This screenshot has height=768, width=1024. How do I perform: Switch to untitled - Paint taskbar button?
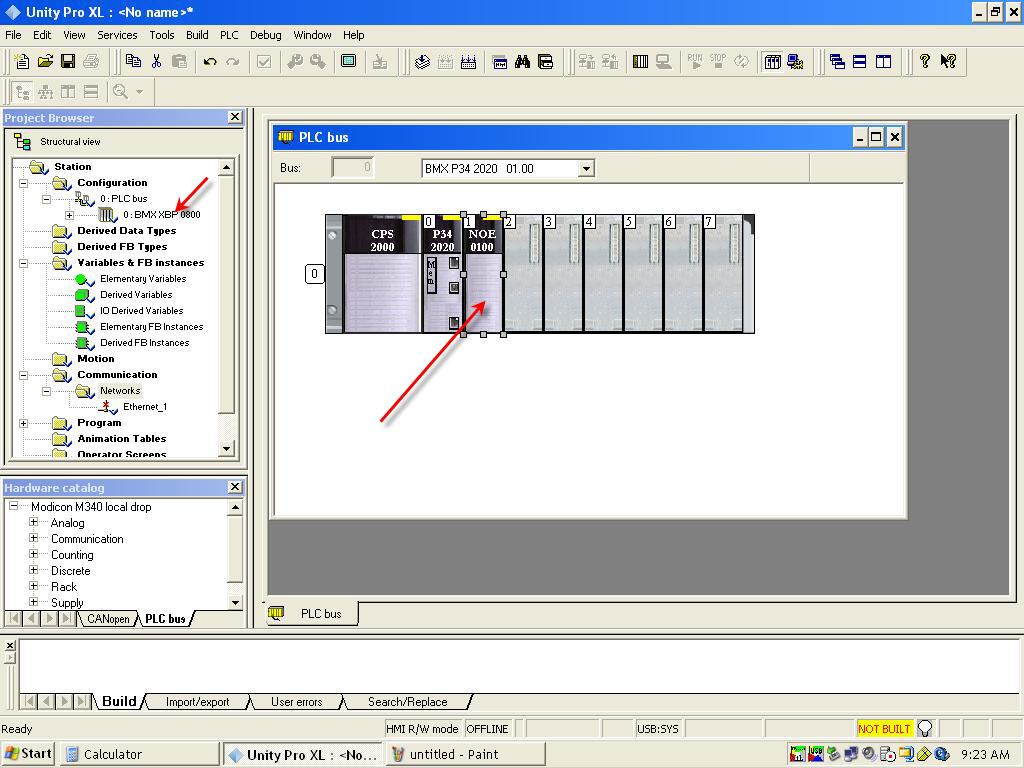pyautogui.click(x=465, y=754)
